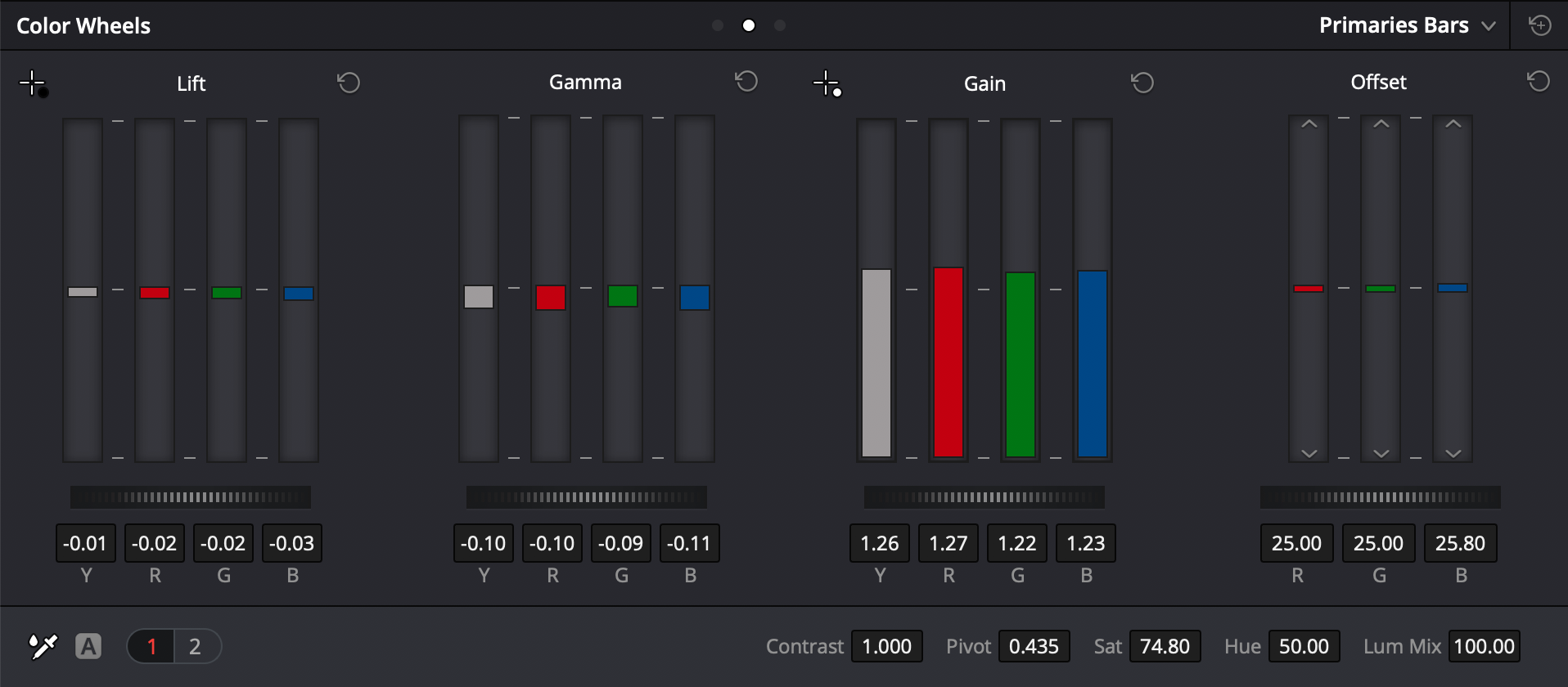Select the Gain R value 1.27
Screen dimensions: 1568x687
(x=948, y=543)
